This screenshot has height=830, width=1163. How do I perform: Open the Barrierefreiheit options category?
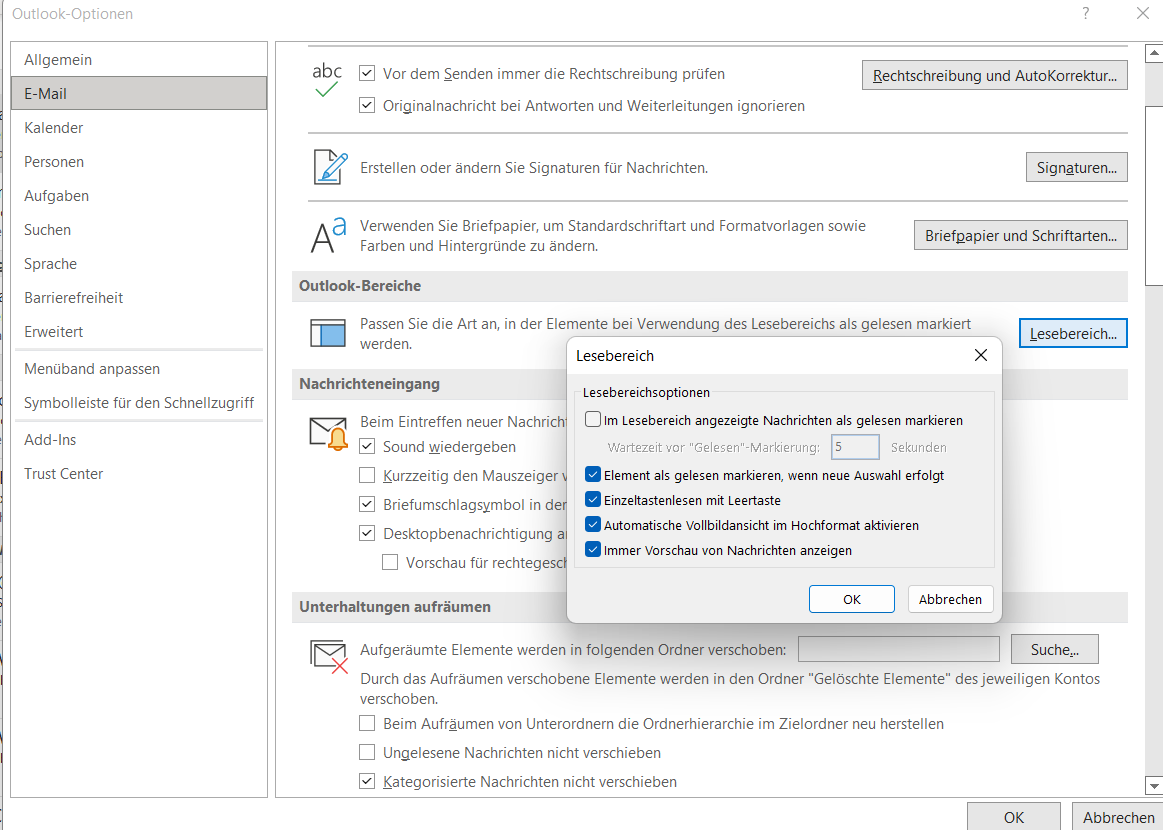(139, 298)
